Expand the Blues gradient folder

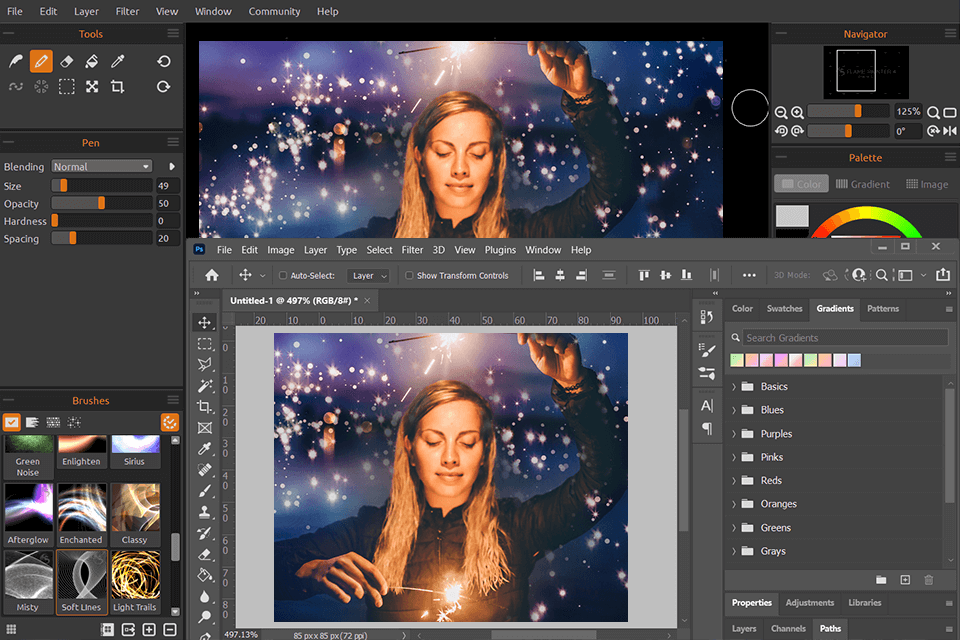click(735, 410)
